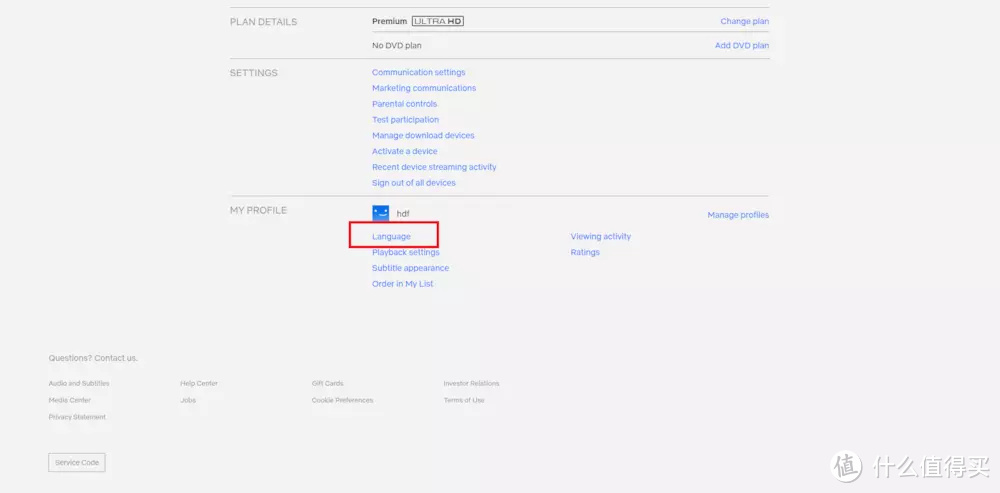Viewport: 1000px width, 493px height.
Task: Open Help Center footer link
Action: 199,383
